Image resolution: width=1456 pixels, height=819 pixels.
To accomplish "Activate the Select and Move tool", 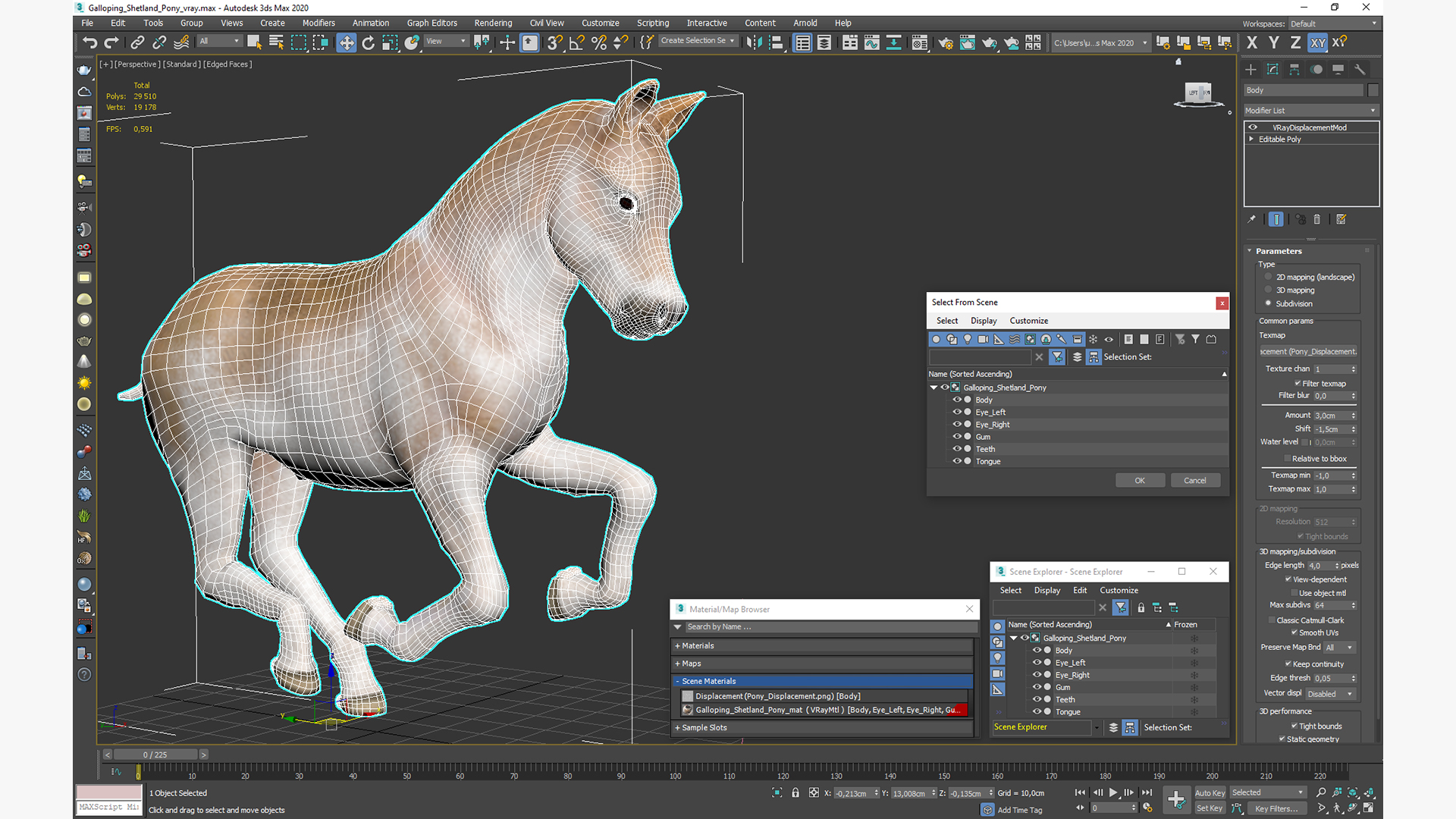I will pyautogui.click(x=347, y=42).
